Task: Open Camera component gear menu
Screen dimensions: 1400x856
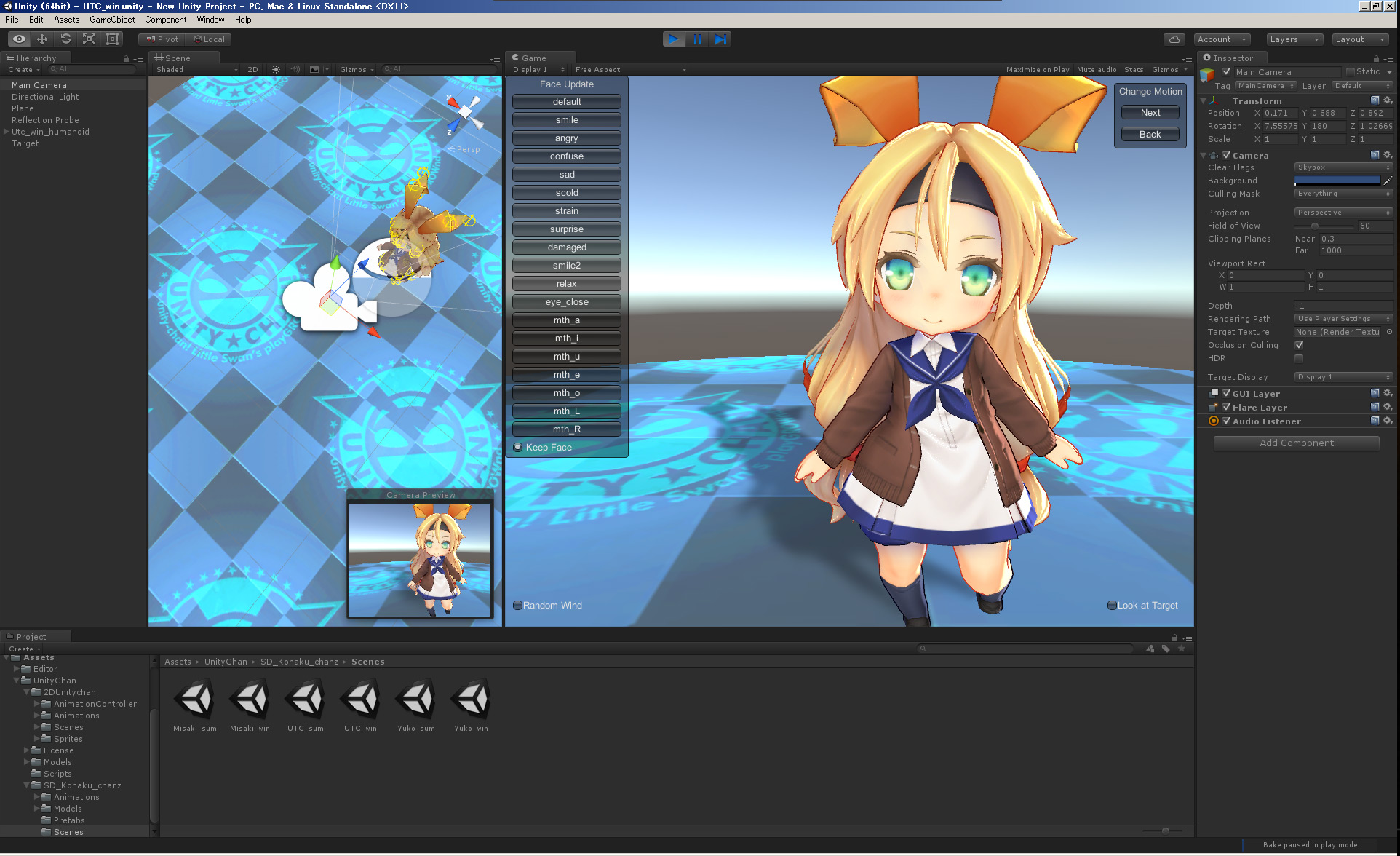Action: pos(1388,155)
